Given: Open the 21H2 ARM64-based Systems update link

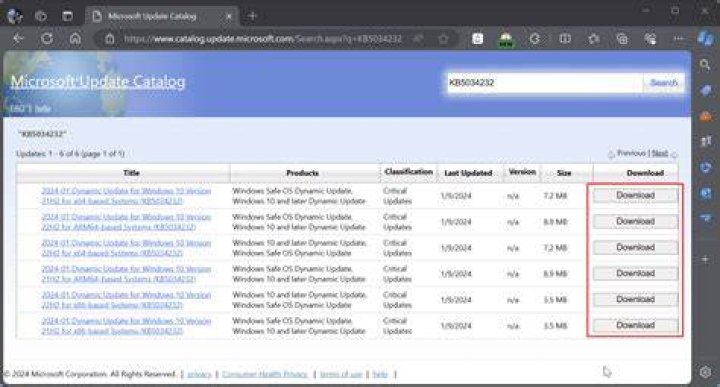Looking at the screenshot, I should coord(126,274).
